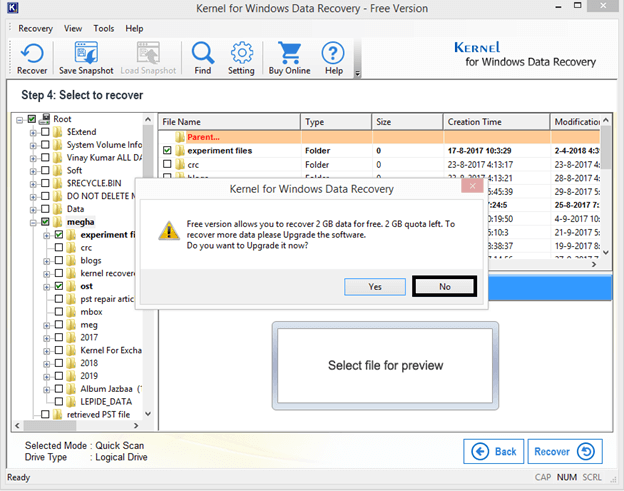Image resolution: width=624 pixels, height=491 pixels.
Task: Check the retrieved PST file checkbox
Action: click(45, 414)
